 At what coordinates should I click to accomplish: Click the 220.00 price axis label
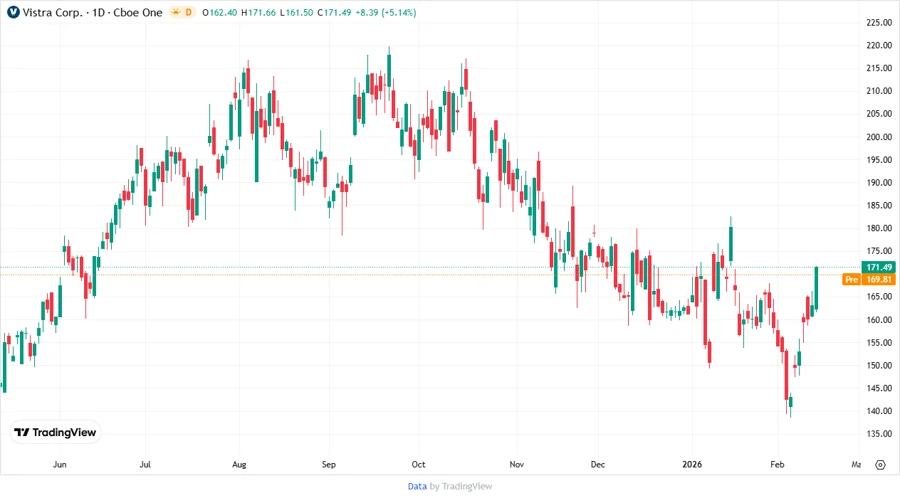(x=879, y=45)
